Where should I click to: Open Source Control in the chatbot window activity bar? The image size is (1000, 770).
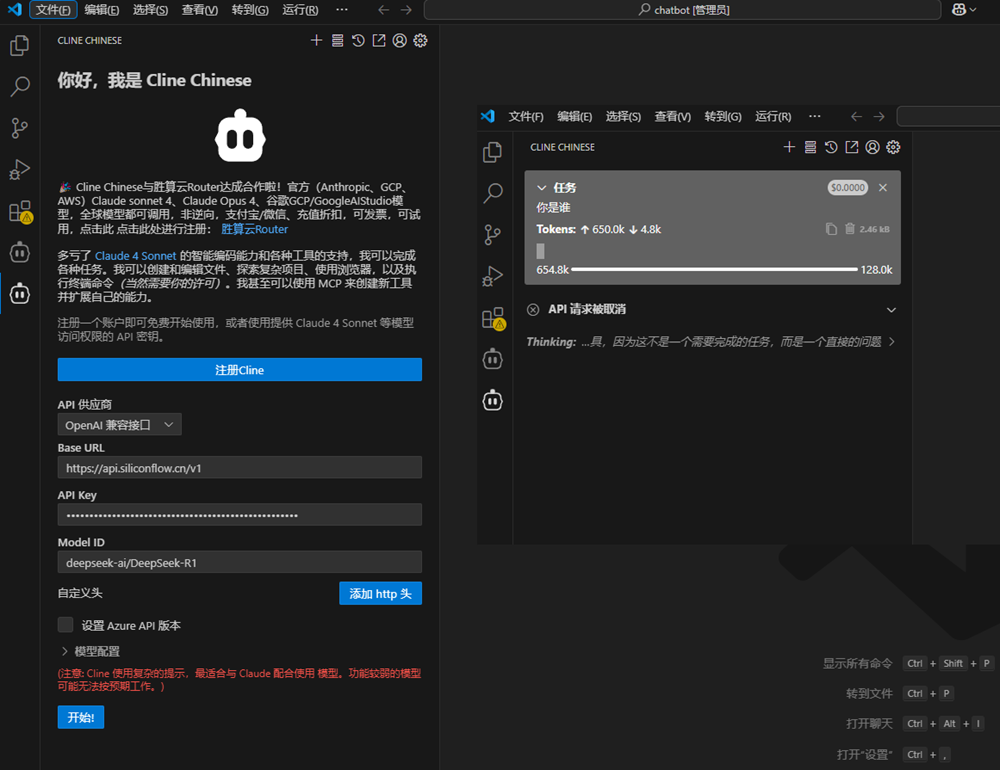(x=20, y=128)
